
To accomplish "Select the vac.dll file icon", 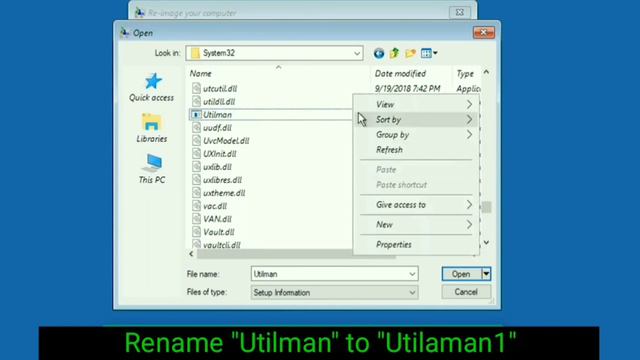I will [x=196, y=206].
